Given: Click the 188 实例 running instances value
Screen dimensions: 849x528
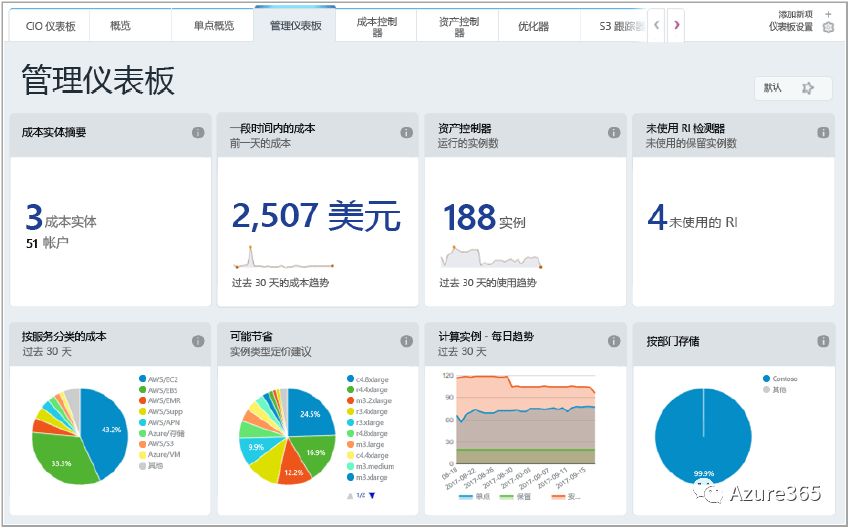Looking at the screenshot, I should coord(484,217).
